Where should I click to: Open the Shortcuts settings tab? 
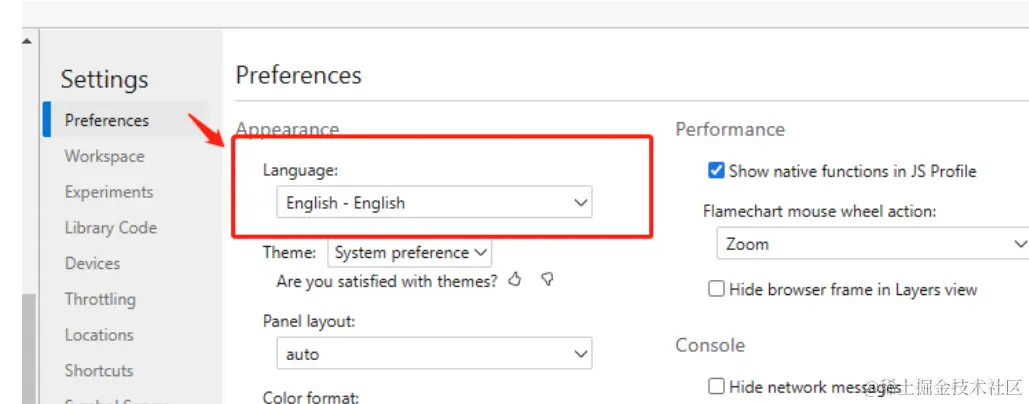click(x=99, y=371)
